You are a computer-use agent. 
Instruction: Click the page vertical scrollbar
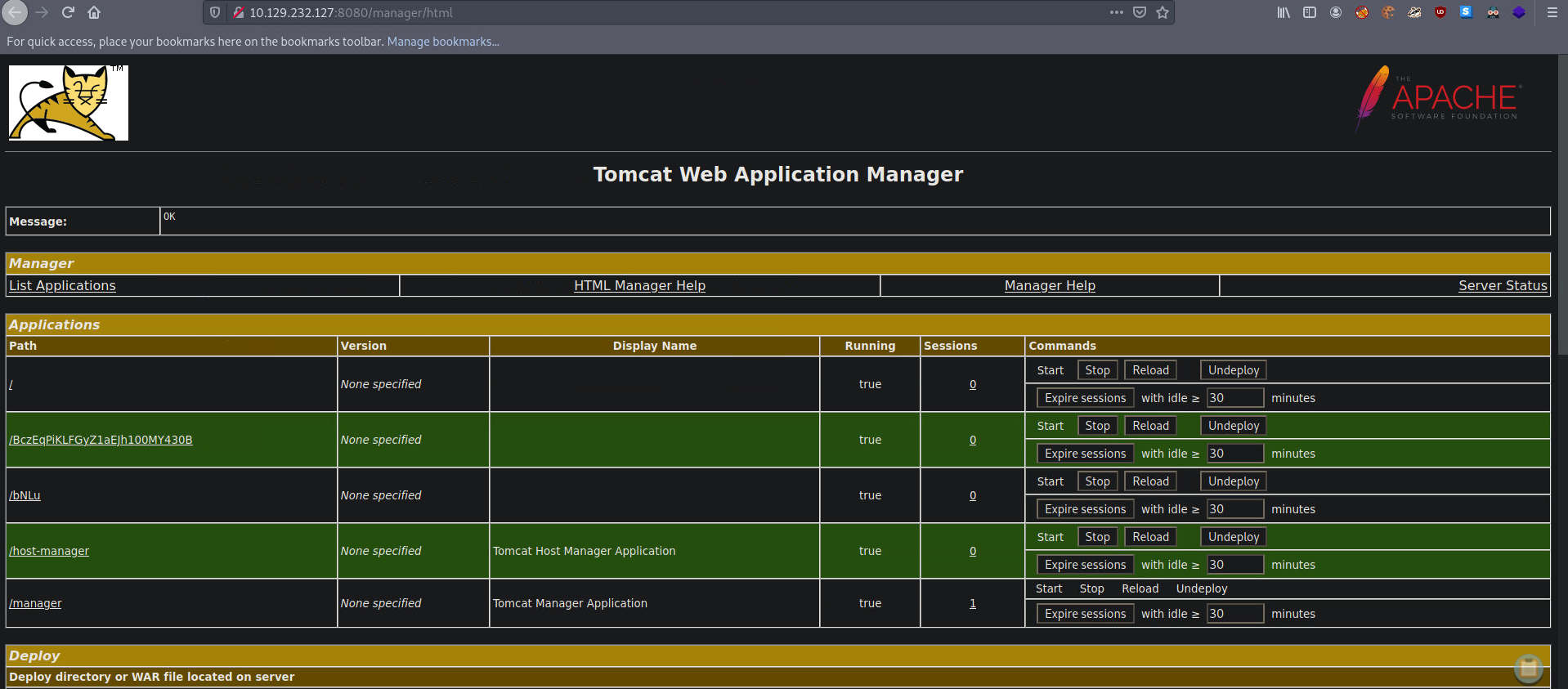point(1562,204)
